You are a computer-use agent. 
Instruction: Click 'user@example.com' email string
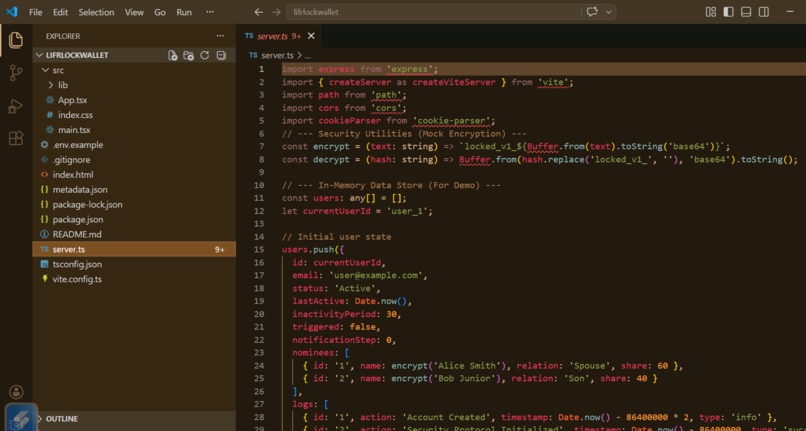click(x=376, y=276)
